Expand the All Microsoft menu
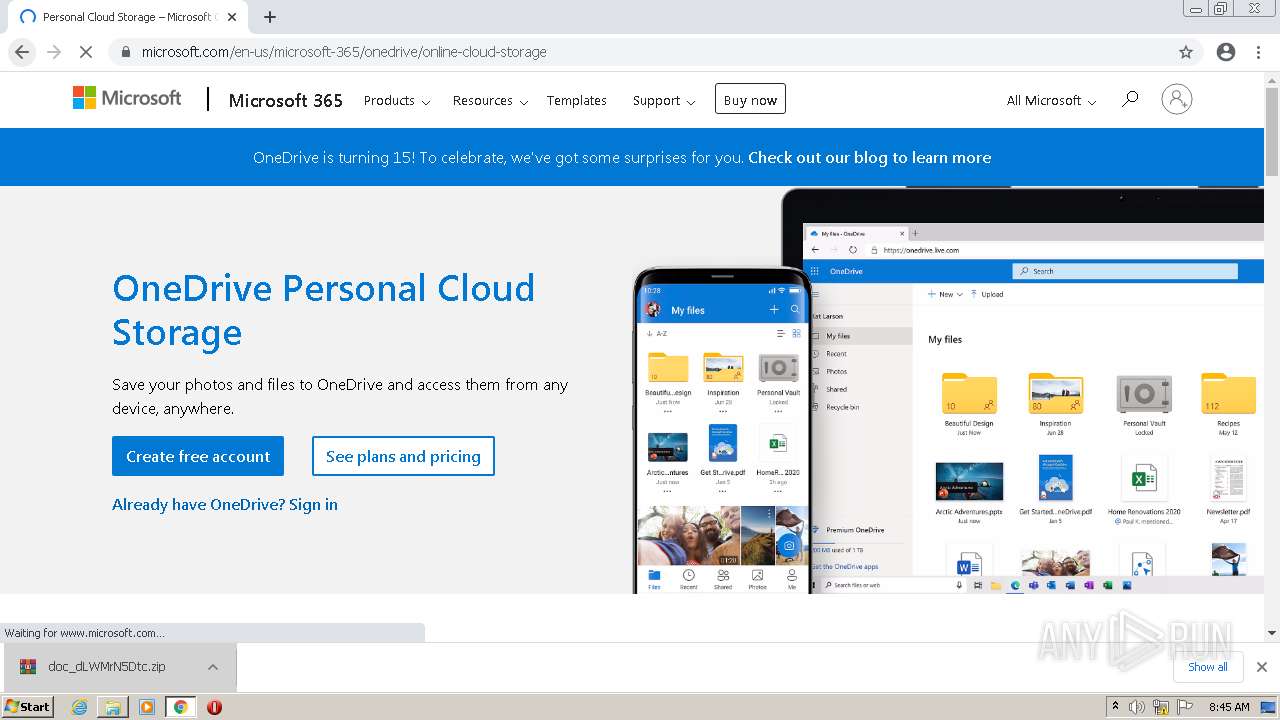1280x720 pixels. coord(1051,101)
